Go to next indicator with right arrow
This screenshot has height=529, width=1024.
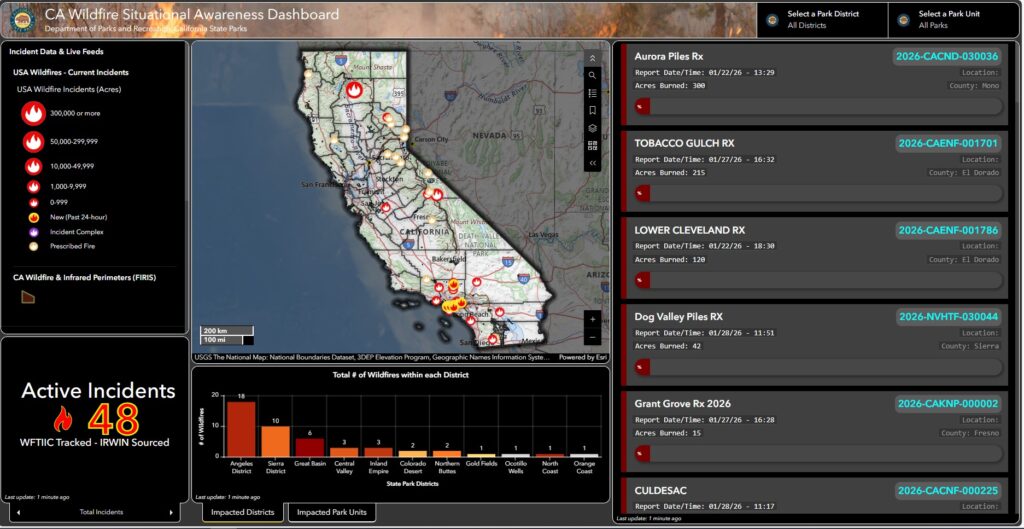171,513
